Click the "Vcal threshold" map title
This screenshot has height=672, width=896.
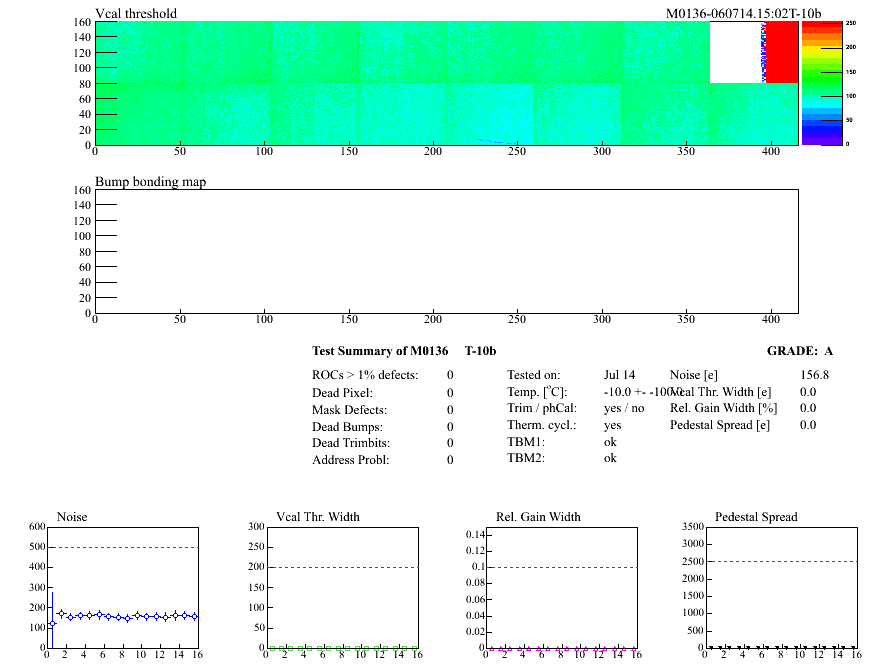[x=136, y=13]
